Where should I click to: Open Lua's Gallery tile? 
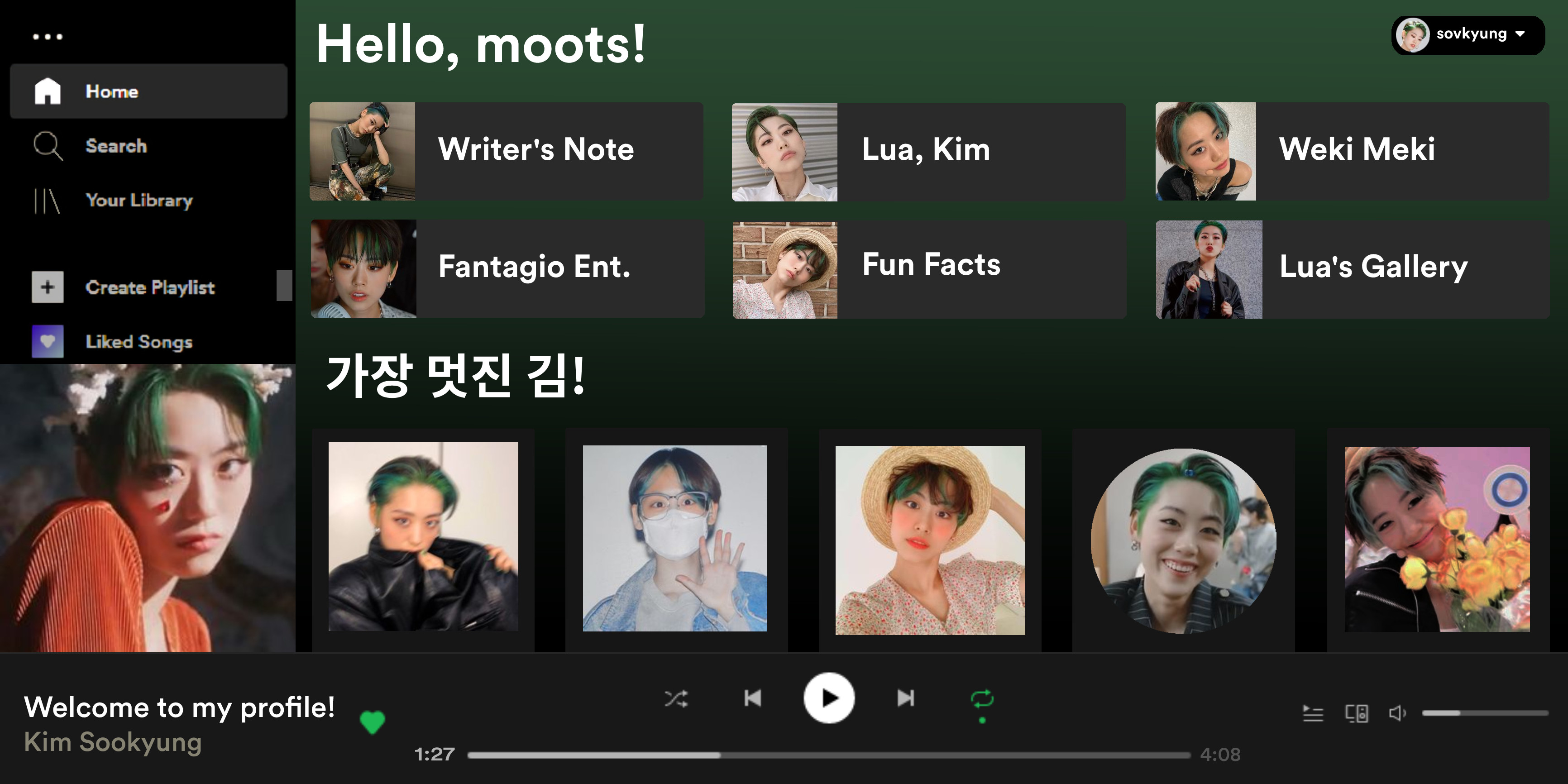click(x=1353, y=269)
